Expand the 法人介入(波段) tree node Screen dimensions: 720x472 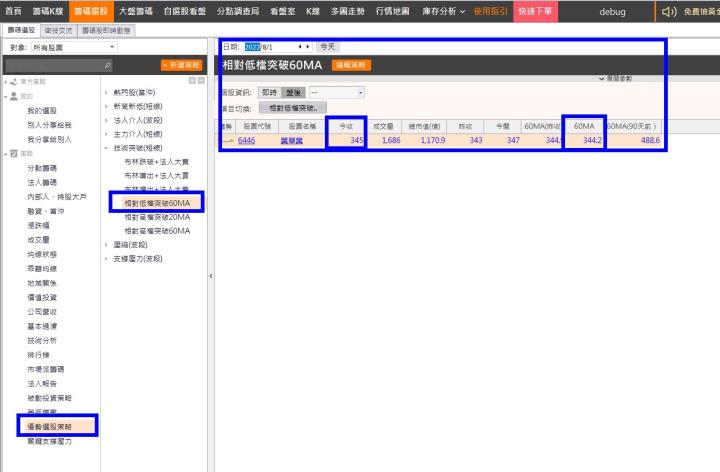click(106, 120)
